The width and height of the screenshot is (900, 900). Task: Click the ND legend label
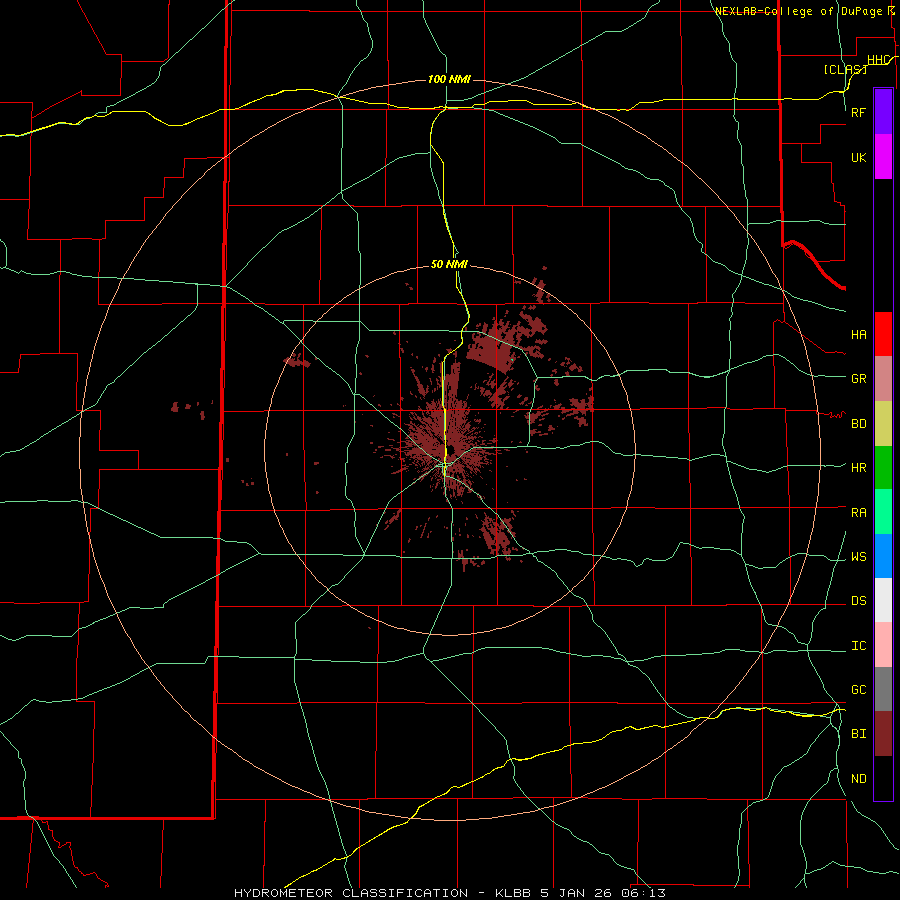[x=858, y=779]
